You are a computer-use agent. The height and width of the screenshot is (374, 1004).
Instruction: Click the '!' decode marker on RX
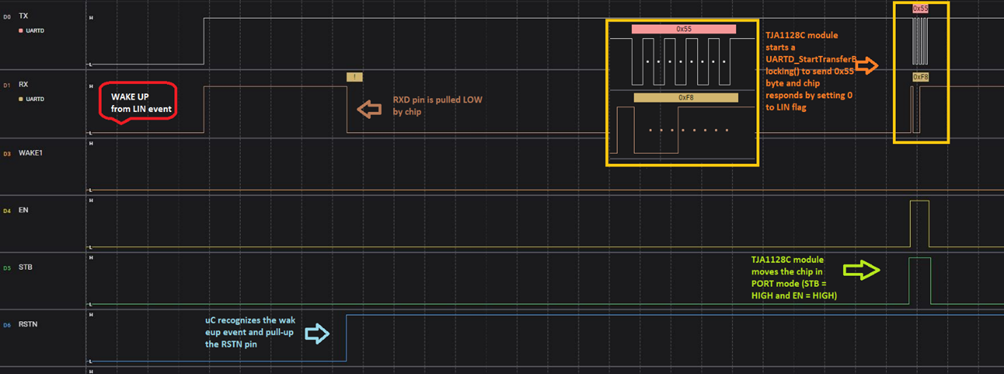coord(354,77)
